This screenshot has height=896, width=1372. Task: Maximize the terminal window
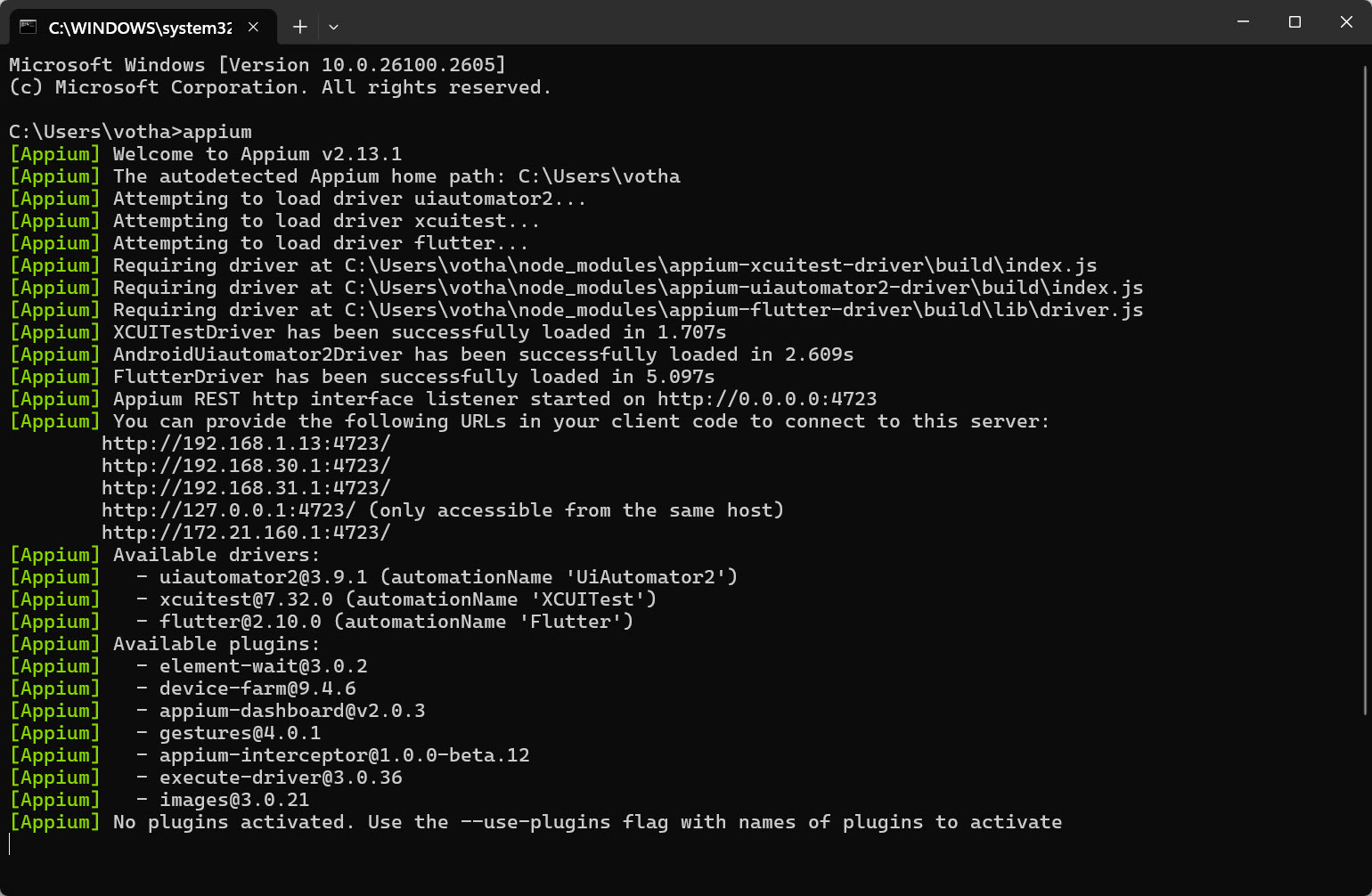pos(1294,21)
